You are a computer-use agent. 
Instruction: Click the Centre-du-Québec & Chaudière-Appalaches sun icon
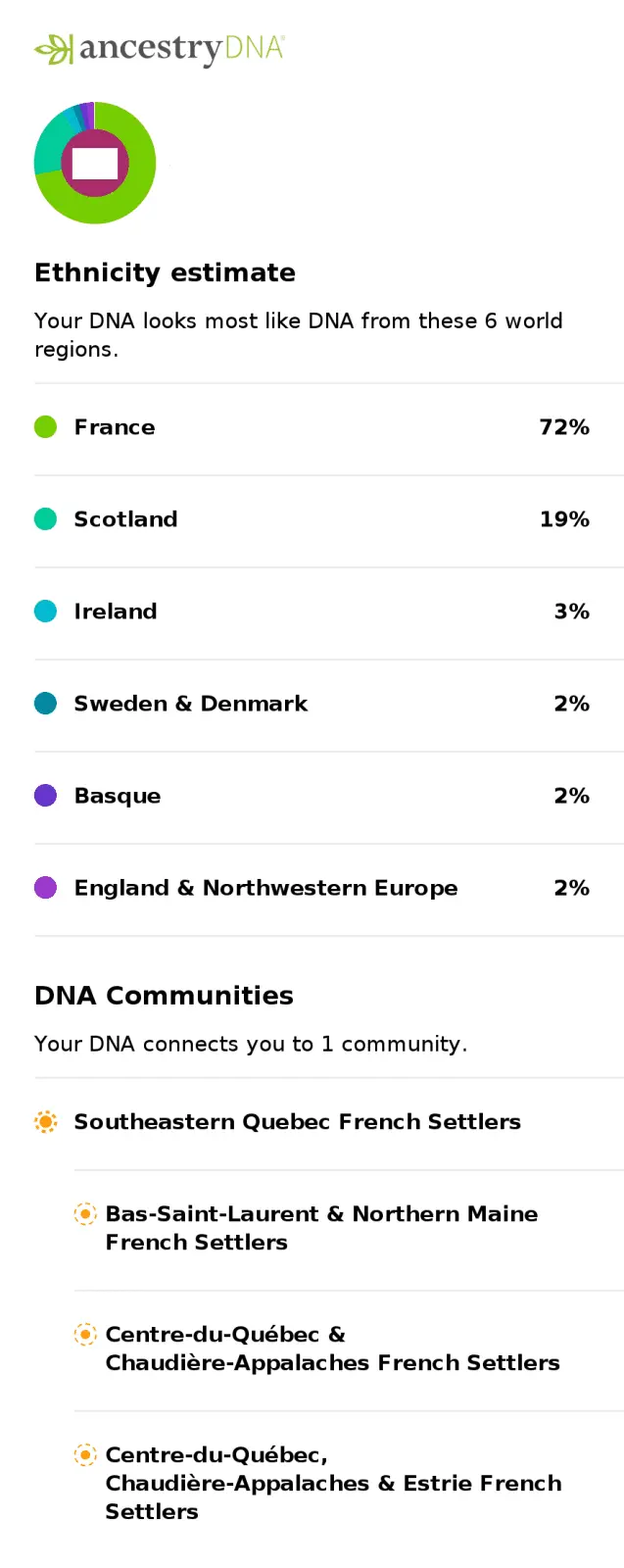point(86,1335)
